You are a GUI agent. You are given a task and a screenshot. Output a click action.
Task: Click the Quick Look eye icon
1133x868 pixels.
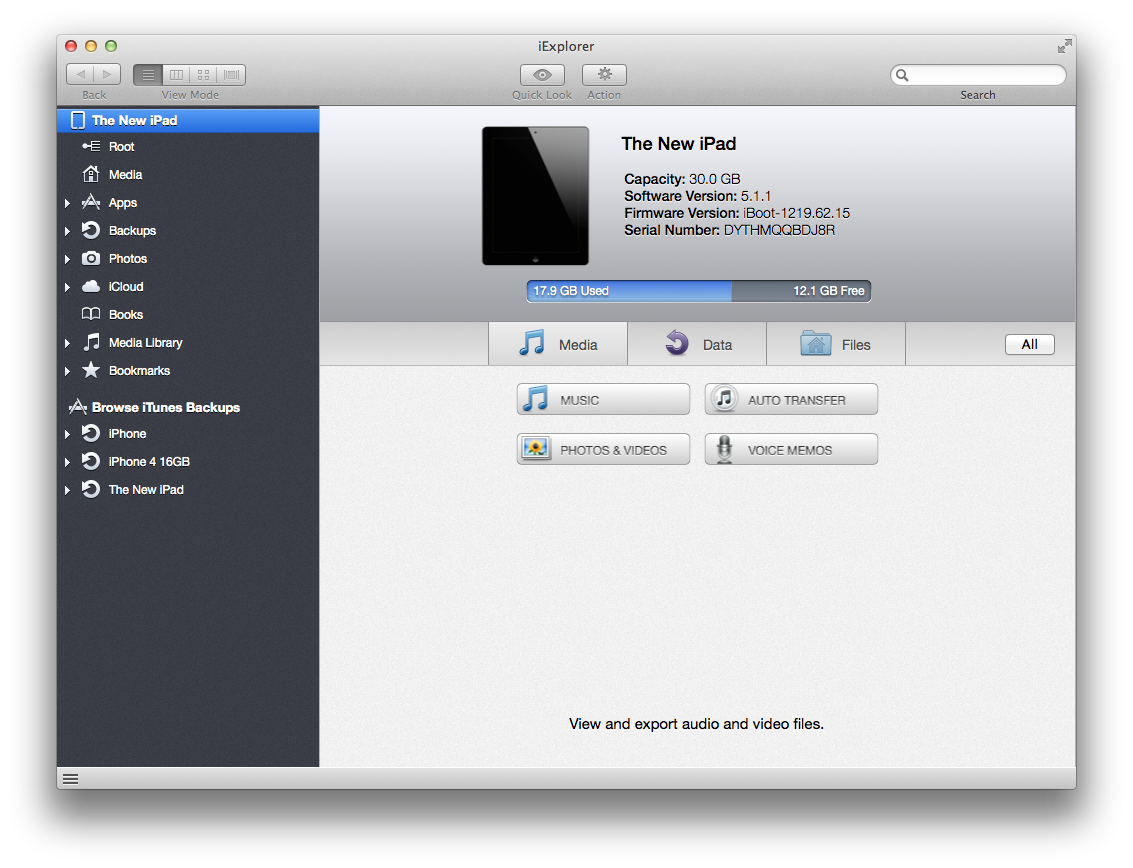point(542,75)
